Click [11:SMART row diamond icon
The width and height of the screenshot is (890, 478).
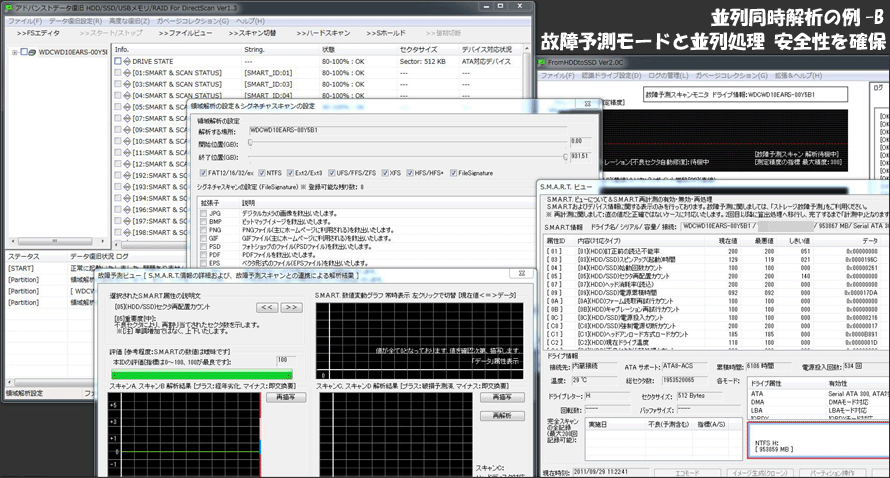coord(127,152)
